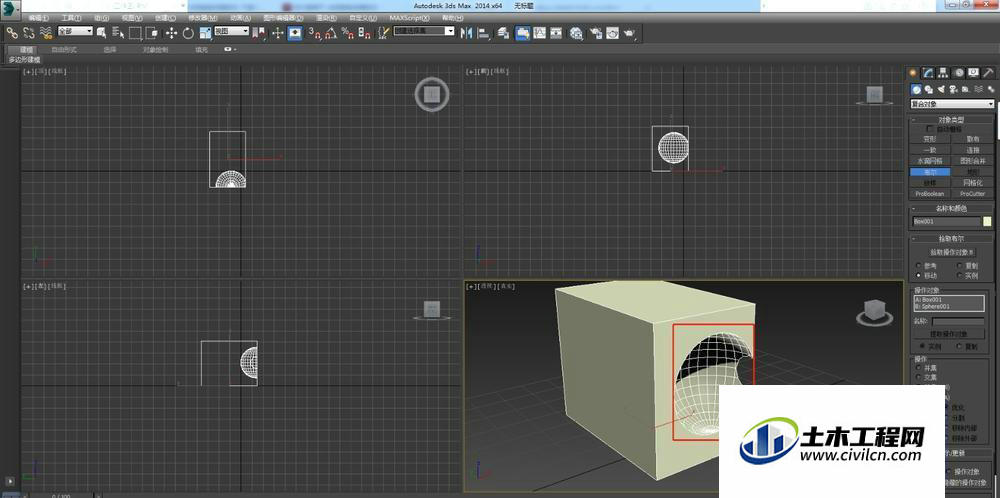Click the Select and Manipulate tool
This screenshot has width=1000, height=498.
coord(277,33)
